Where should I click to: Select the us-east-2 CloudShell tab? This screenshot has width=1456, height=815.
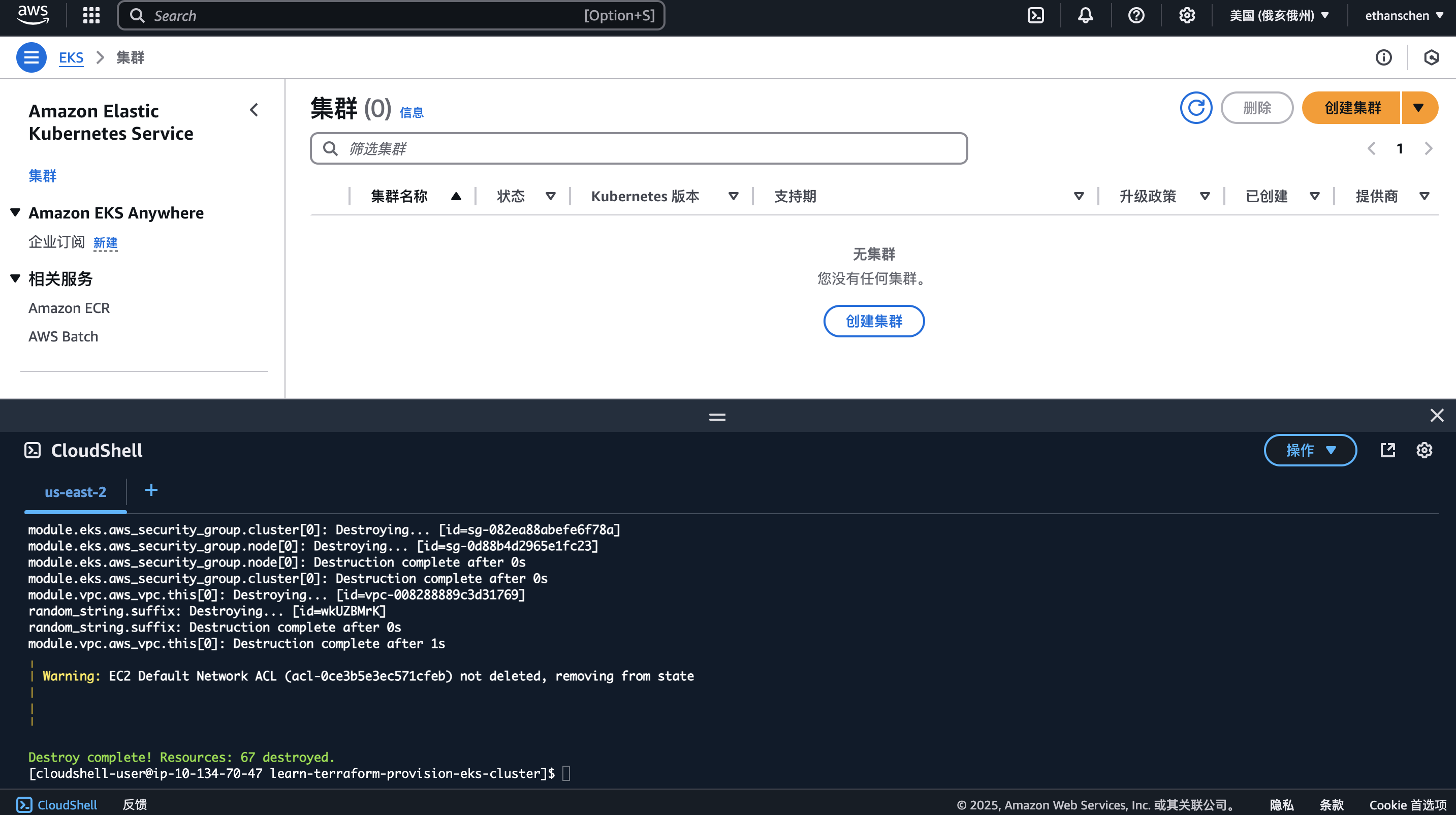pyautogui.click(x=75, y=492)
